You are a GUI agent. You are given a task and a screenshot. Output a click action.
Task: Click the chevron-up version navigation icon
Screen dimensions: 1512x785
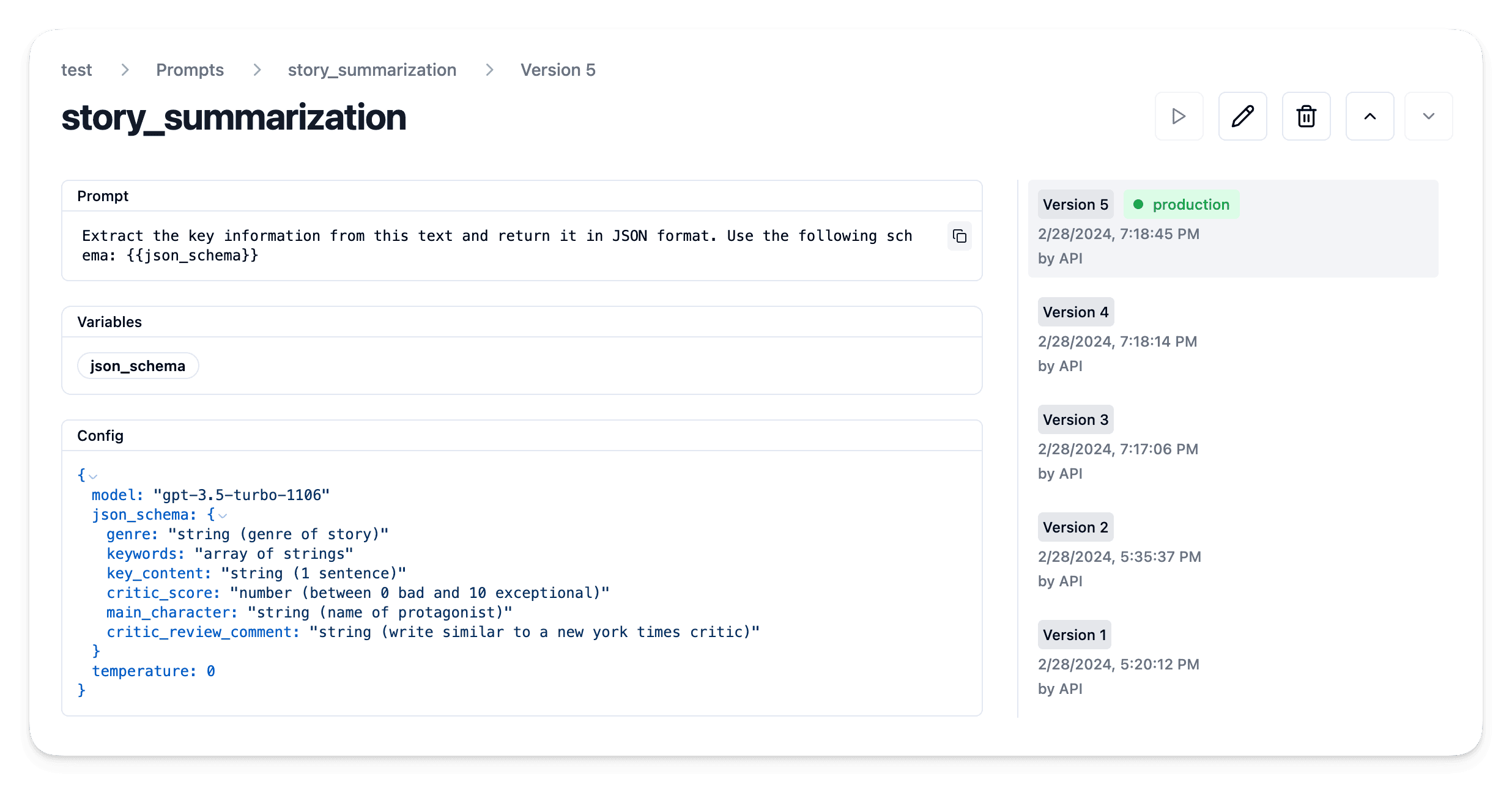pyautogui.click(x=1369, y=116)
